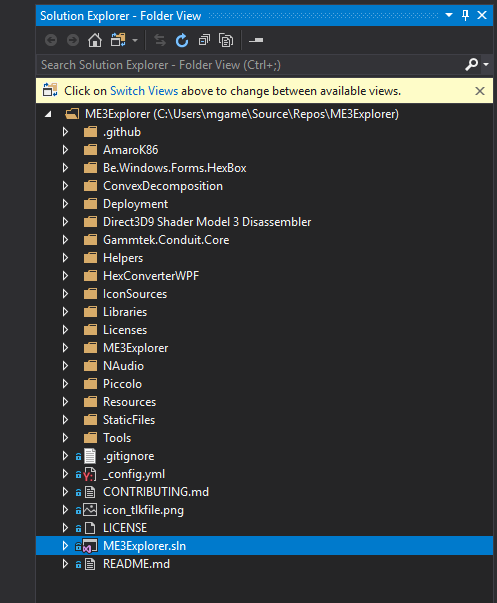Screen dimensions: 497x603
Task: Select the Piccolo folder
Action: [122, 384]
